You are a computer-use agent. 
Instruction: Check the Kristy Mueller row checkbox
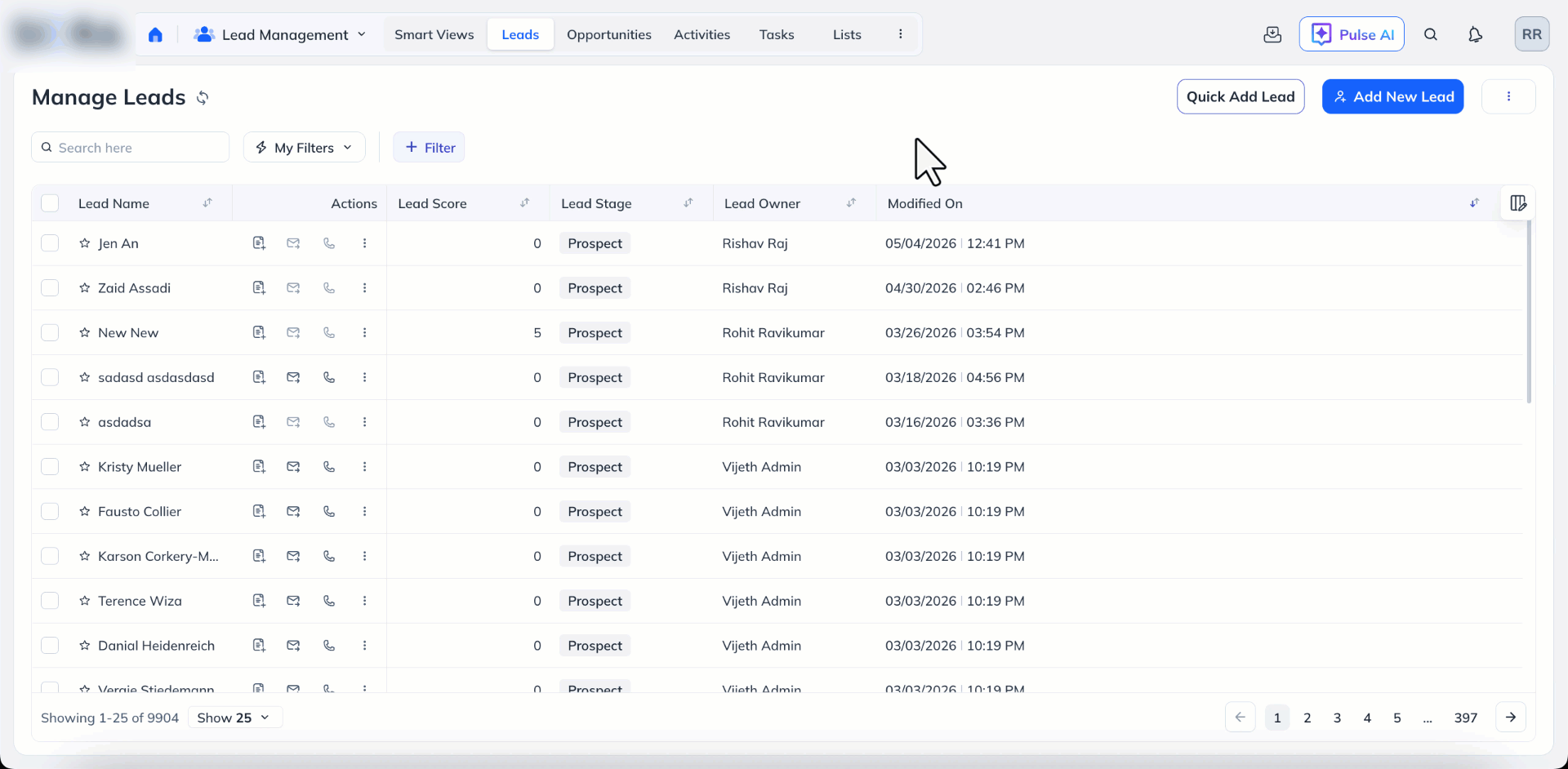coord(50,467)
